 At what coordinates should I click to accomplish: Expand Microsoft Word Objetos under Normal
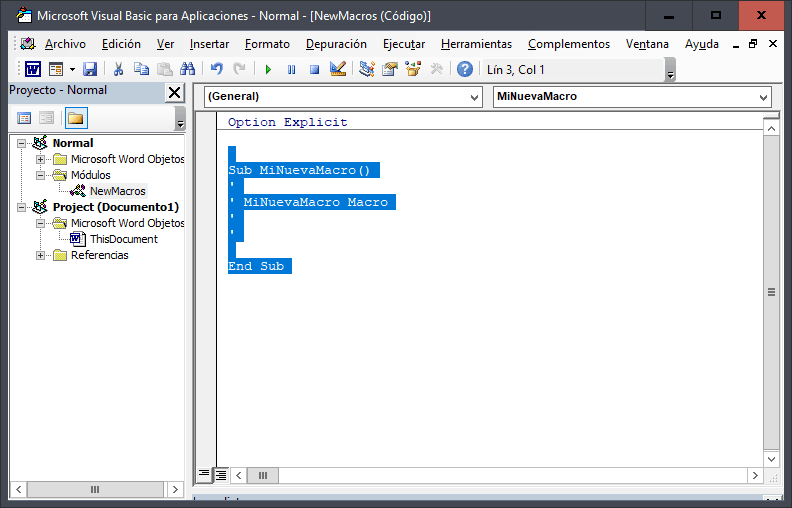40,159
